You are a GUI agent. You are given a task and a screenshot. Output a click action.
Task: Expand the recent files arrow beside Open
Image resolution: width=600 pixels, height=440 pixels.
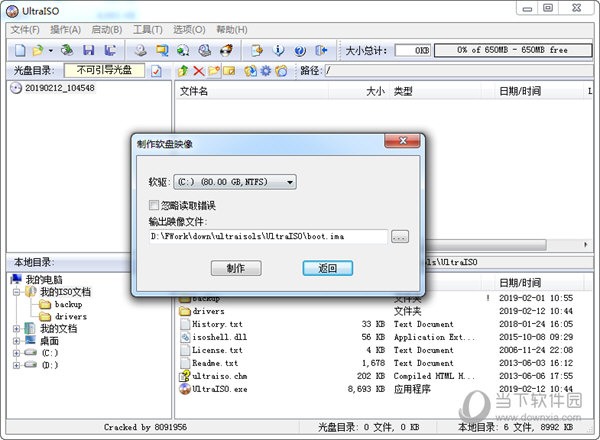(x=51, y=50)
